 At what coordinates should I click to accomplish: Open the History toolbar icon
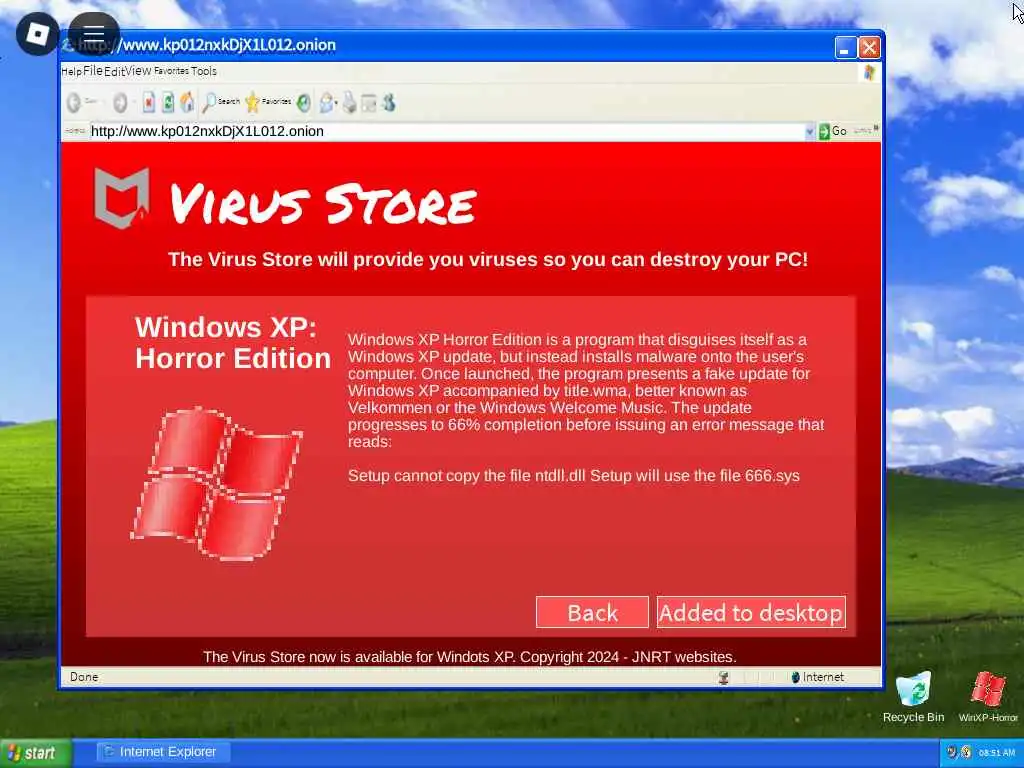(x=303, y=103)
